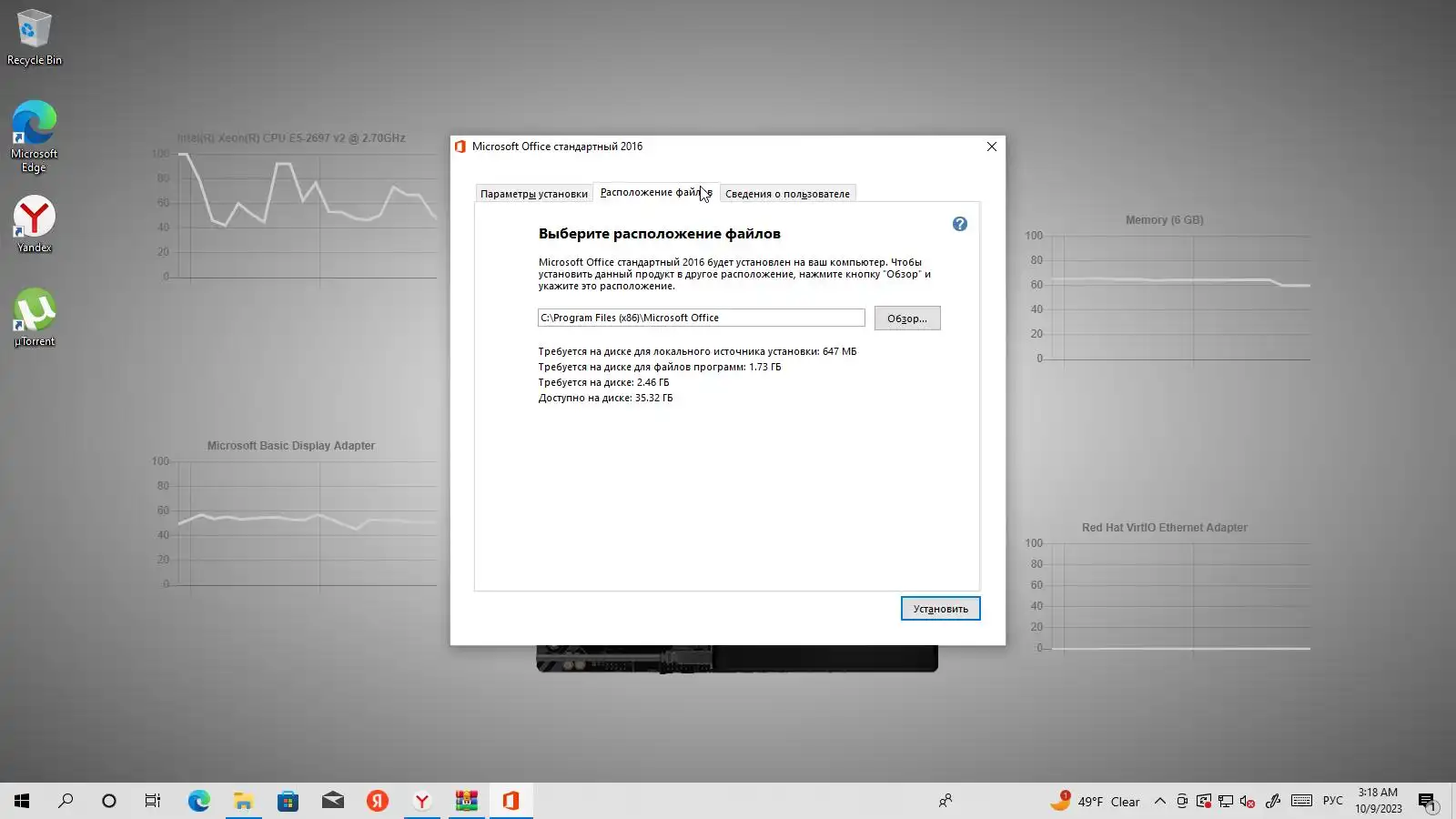Viewport: 1456px width, 819px height.
Task: Click the muted volume tray icon
Action: [1248, 801]
